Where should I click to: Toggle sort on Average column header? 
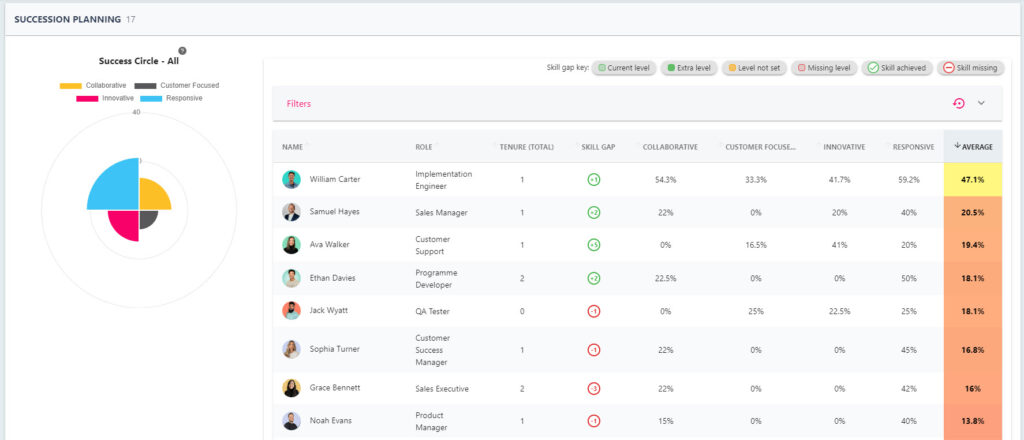(x=973, y=147)
